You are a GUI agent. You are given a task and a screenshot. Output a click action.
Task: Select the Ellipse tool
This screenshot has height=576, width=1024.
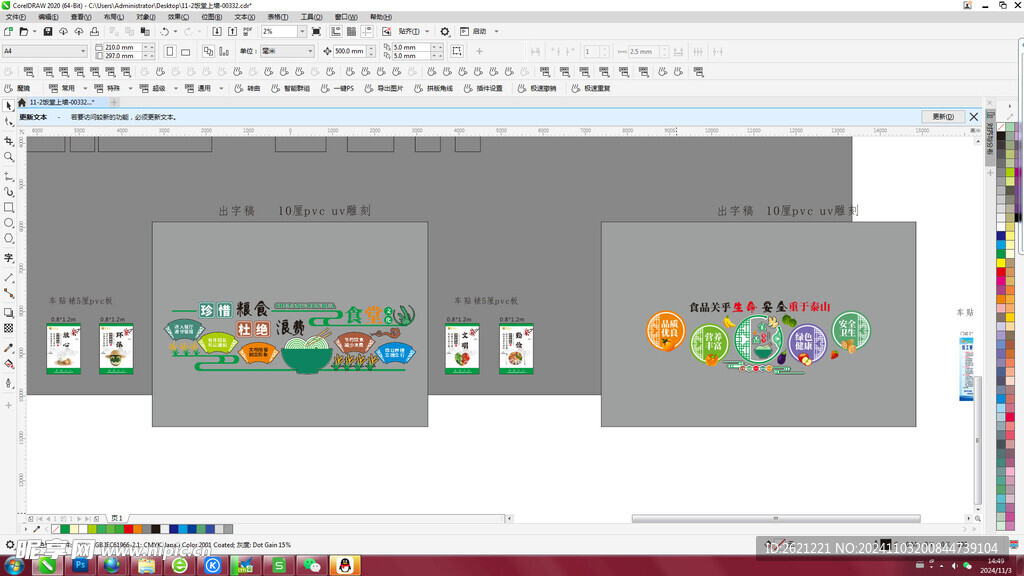8,223
